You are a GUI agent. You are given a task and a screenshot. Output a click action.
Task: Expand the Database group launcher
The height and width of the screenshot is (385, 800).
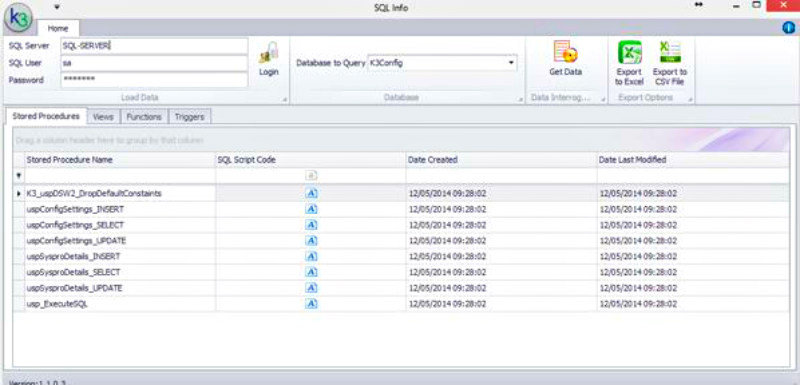point(521,99)
